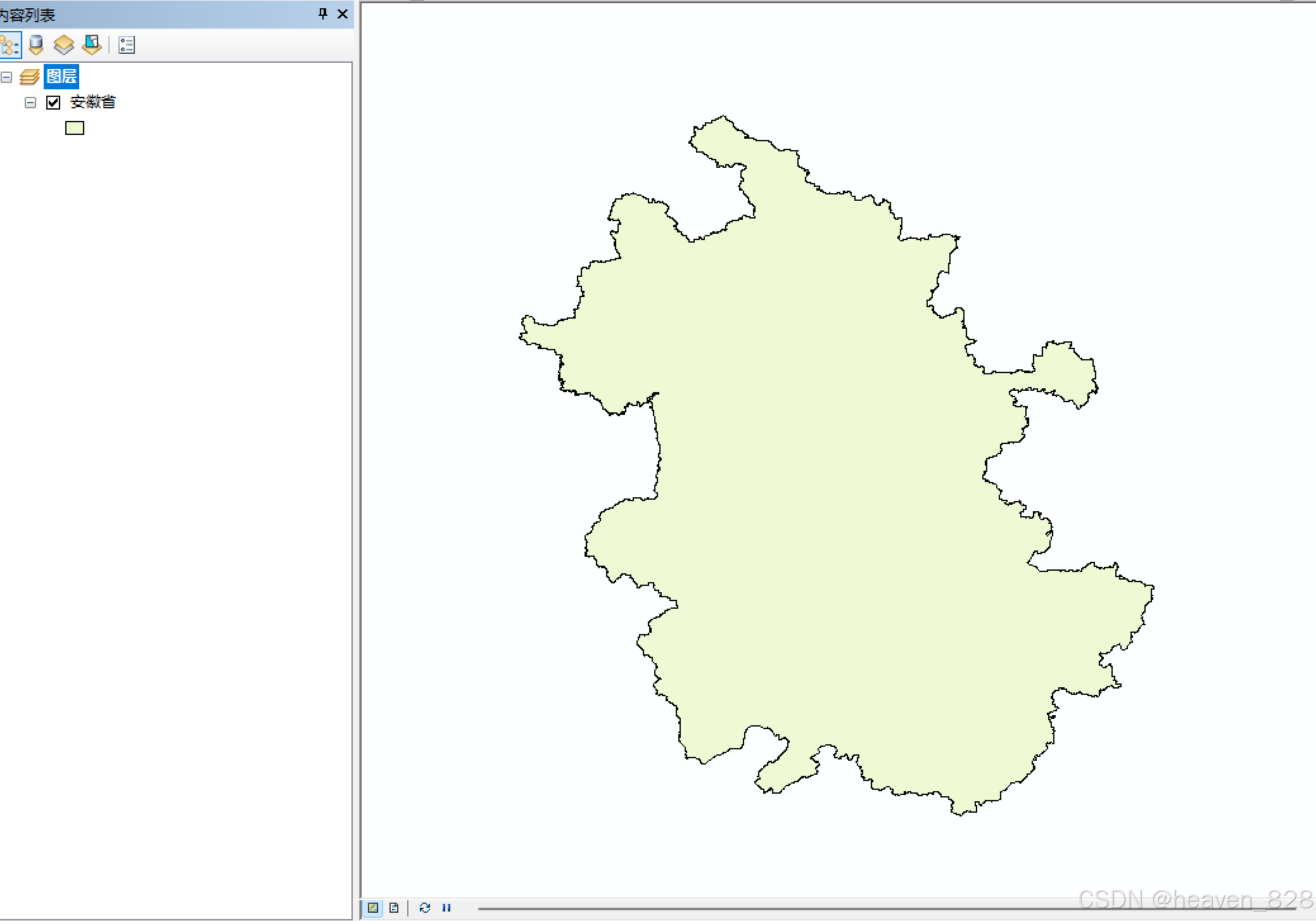Click the refresh map icon
This screenshot has width=1316, height=921.
pos(425,908)
